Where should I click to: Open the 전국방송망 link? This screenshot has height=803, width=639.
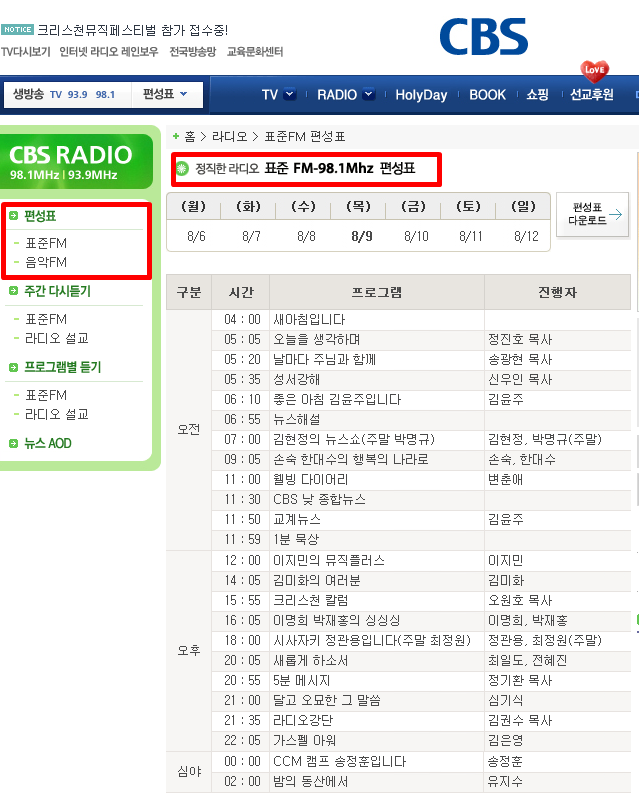[193, 52]
